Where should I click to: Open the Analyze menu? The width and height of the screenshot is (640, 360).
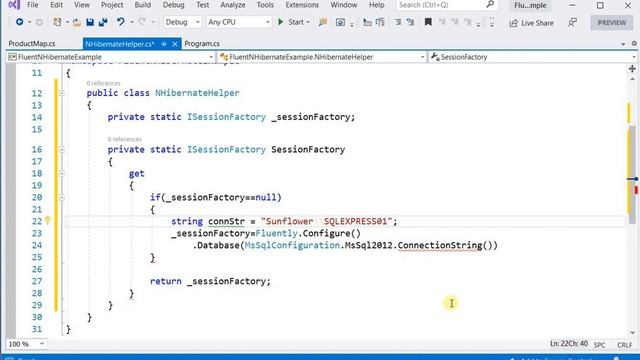point(233,5)
